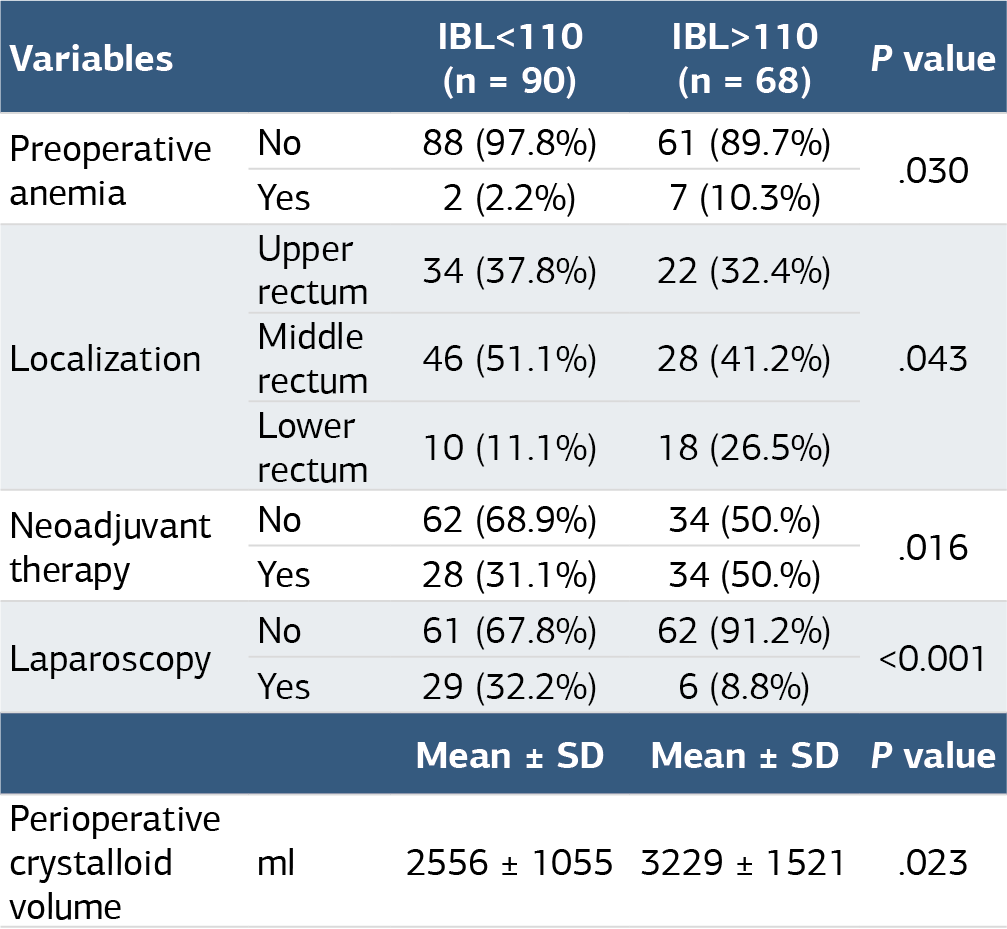Image resolution: width=1007 pixels, height=929 pixels.
Task: Select the IBL>110 (n = 68) header
Action: pos(744,58)
